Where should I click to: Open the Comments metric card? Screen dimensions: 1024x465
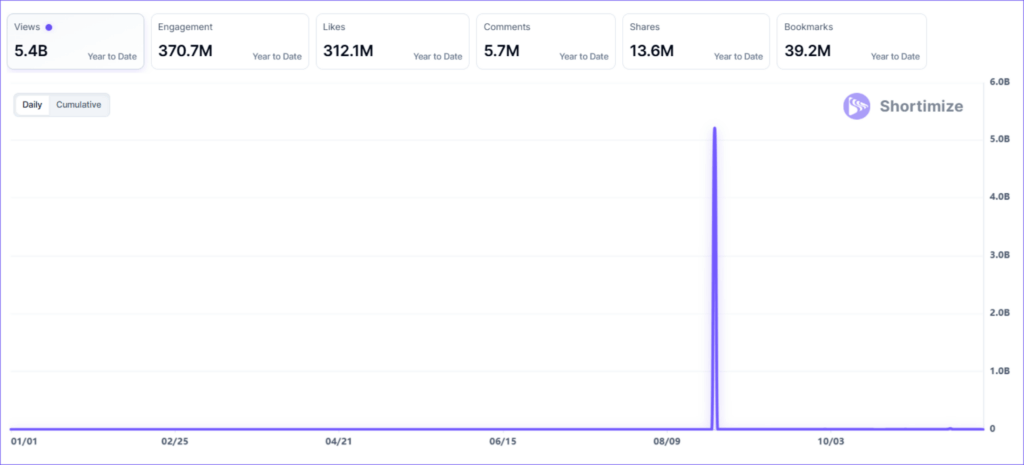(544, 42)
